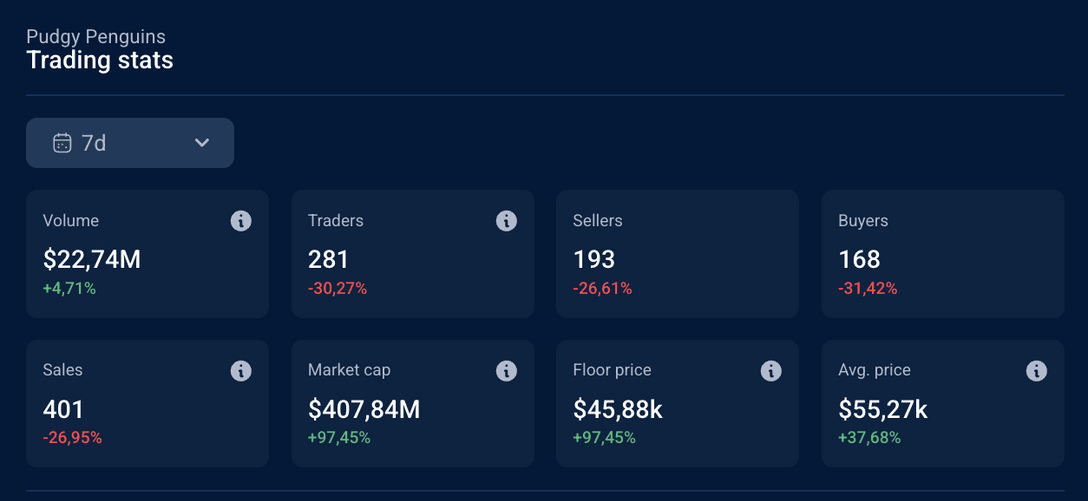The width and height of the screenshot is (1088, 501).
Task: Select the Pudgy Penguins collection name
Action: click(x=96, y=36)
